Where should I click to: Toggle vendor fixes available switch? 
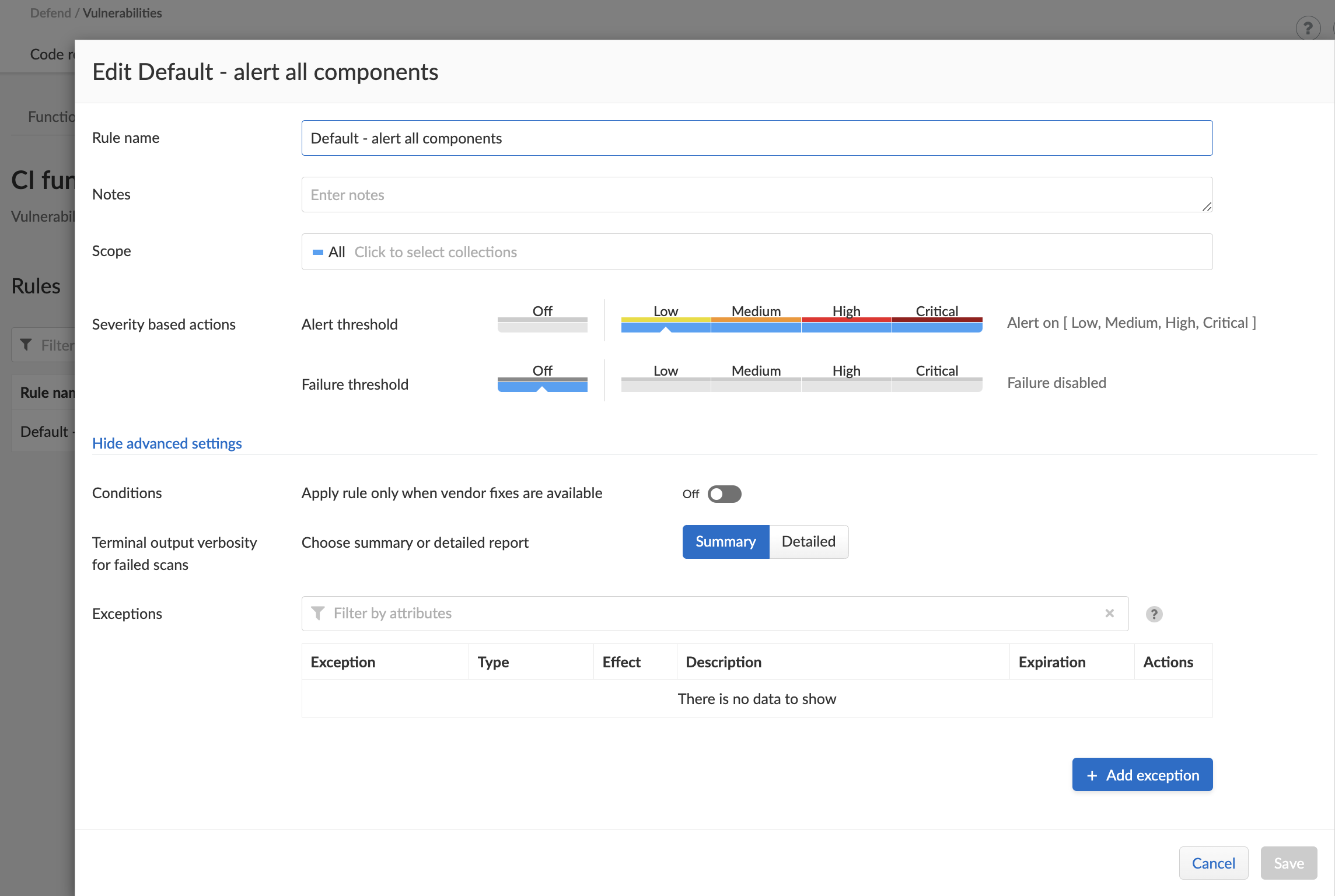[724, 494]
